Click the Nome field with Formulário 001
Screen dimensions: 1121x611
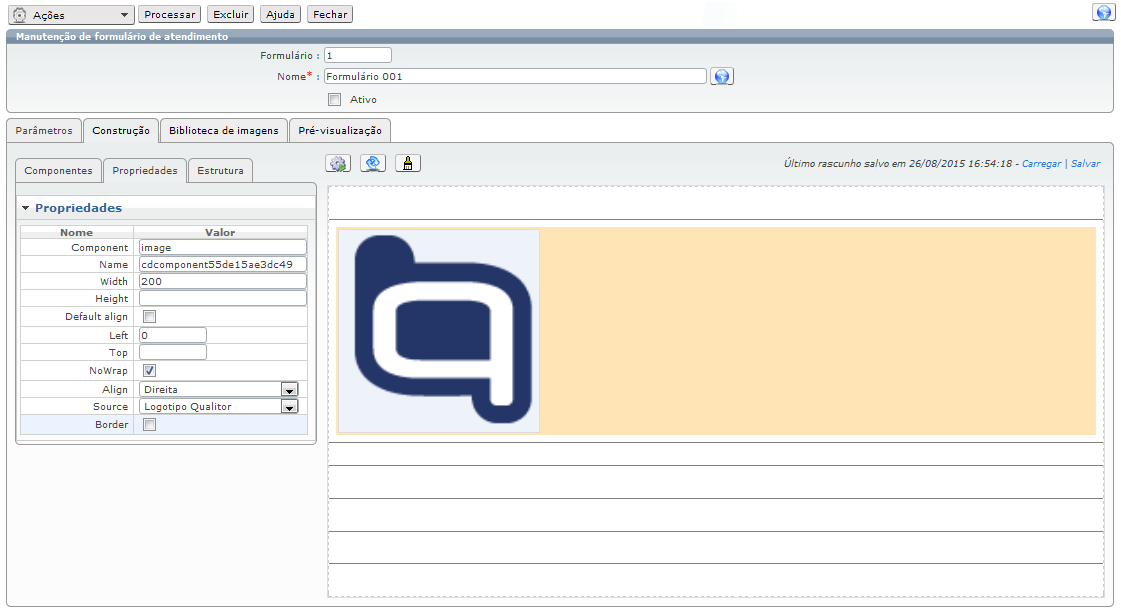pyautogui.click(x=515, y=76)
